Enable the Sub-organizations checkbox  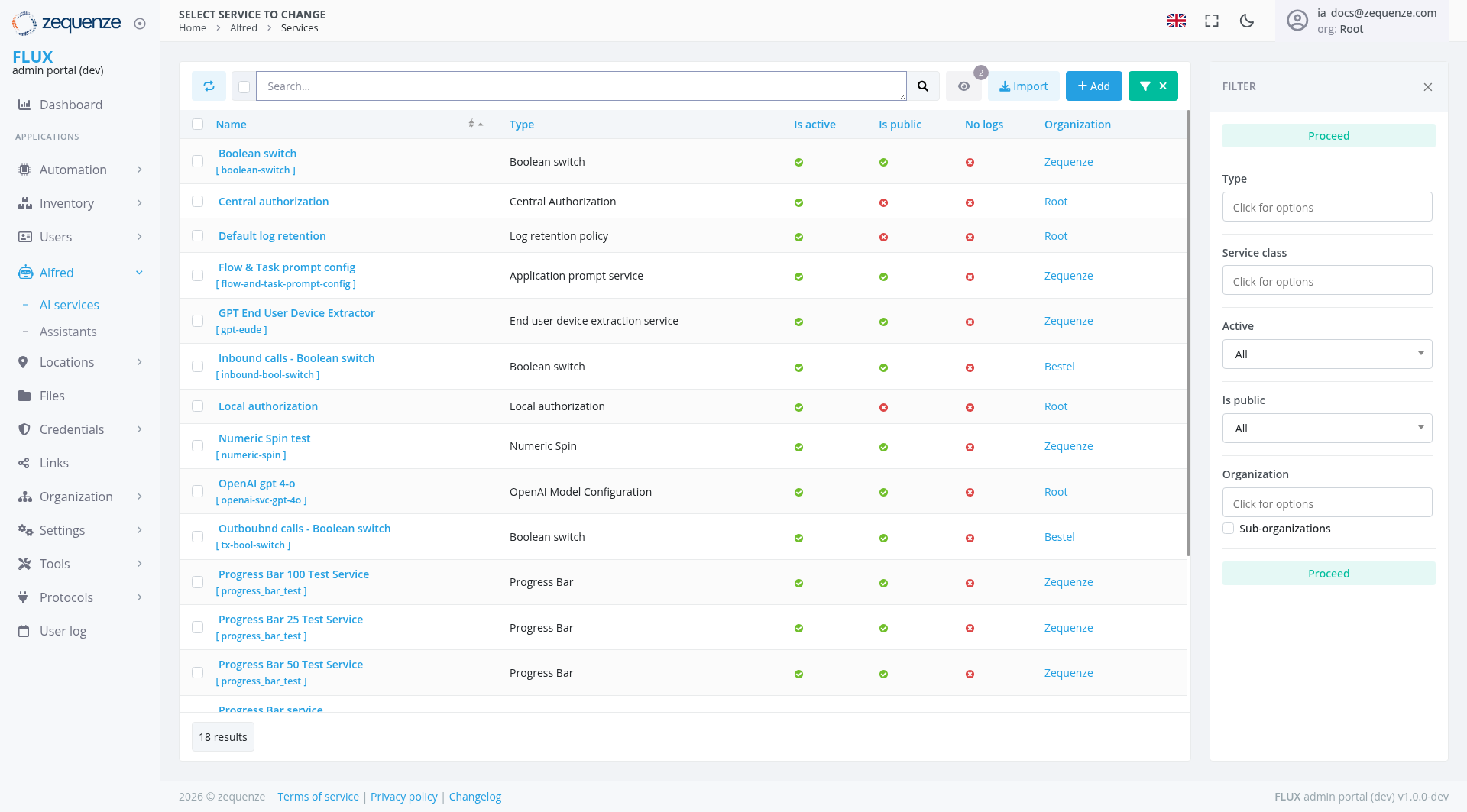pyautogui.click(x=1228, y=528)
